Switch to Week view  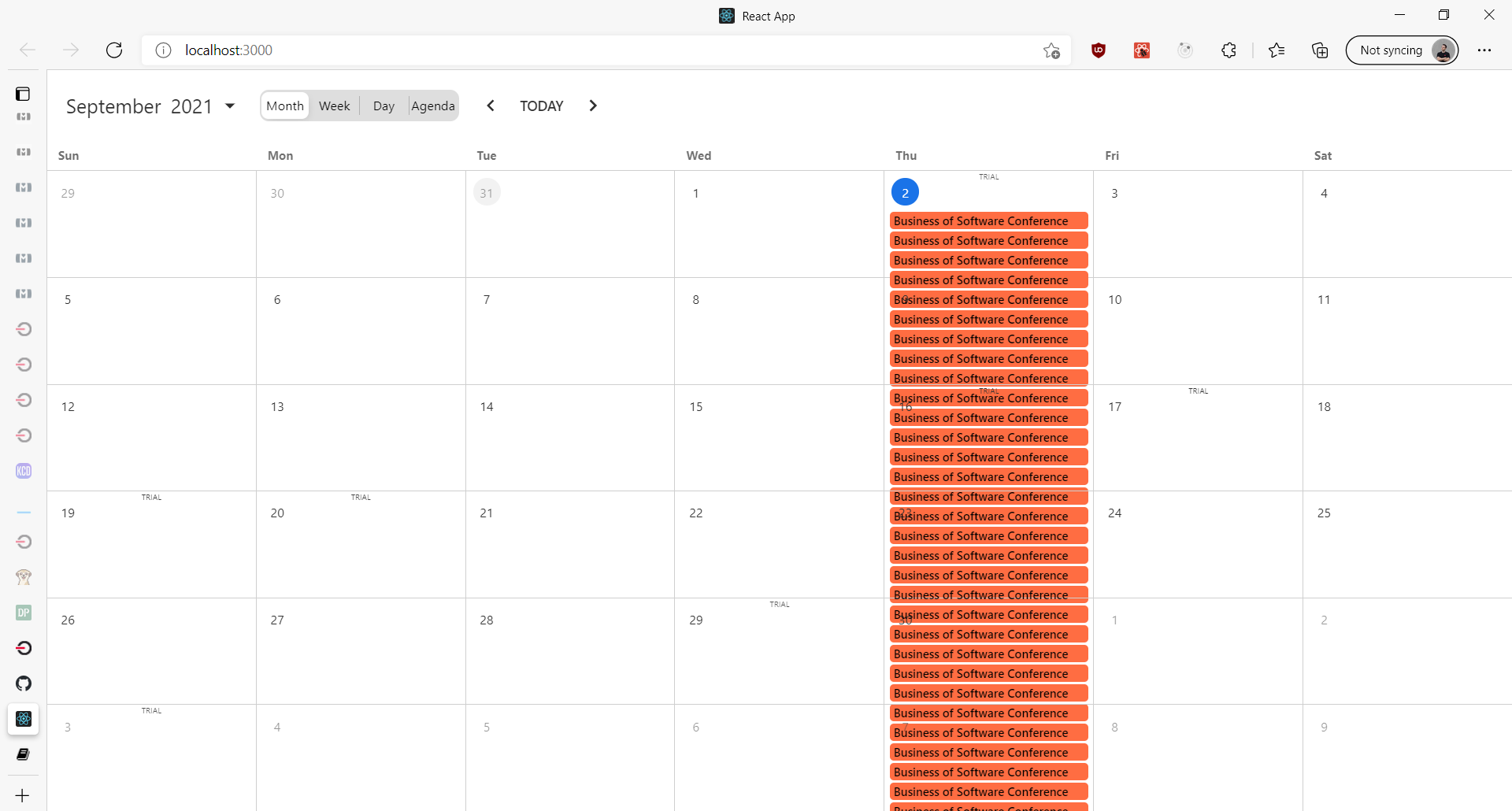[x=334, y=106]
